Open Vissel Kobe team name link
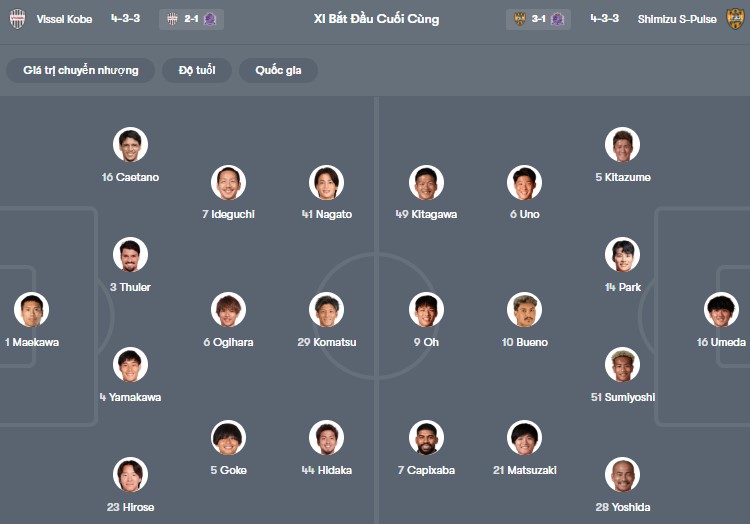Image resolution: width=750 pixels, height=524 pixels. tap(64, 19)
